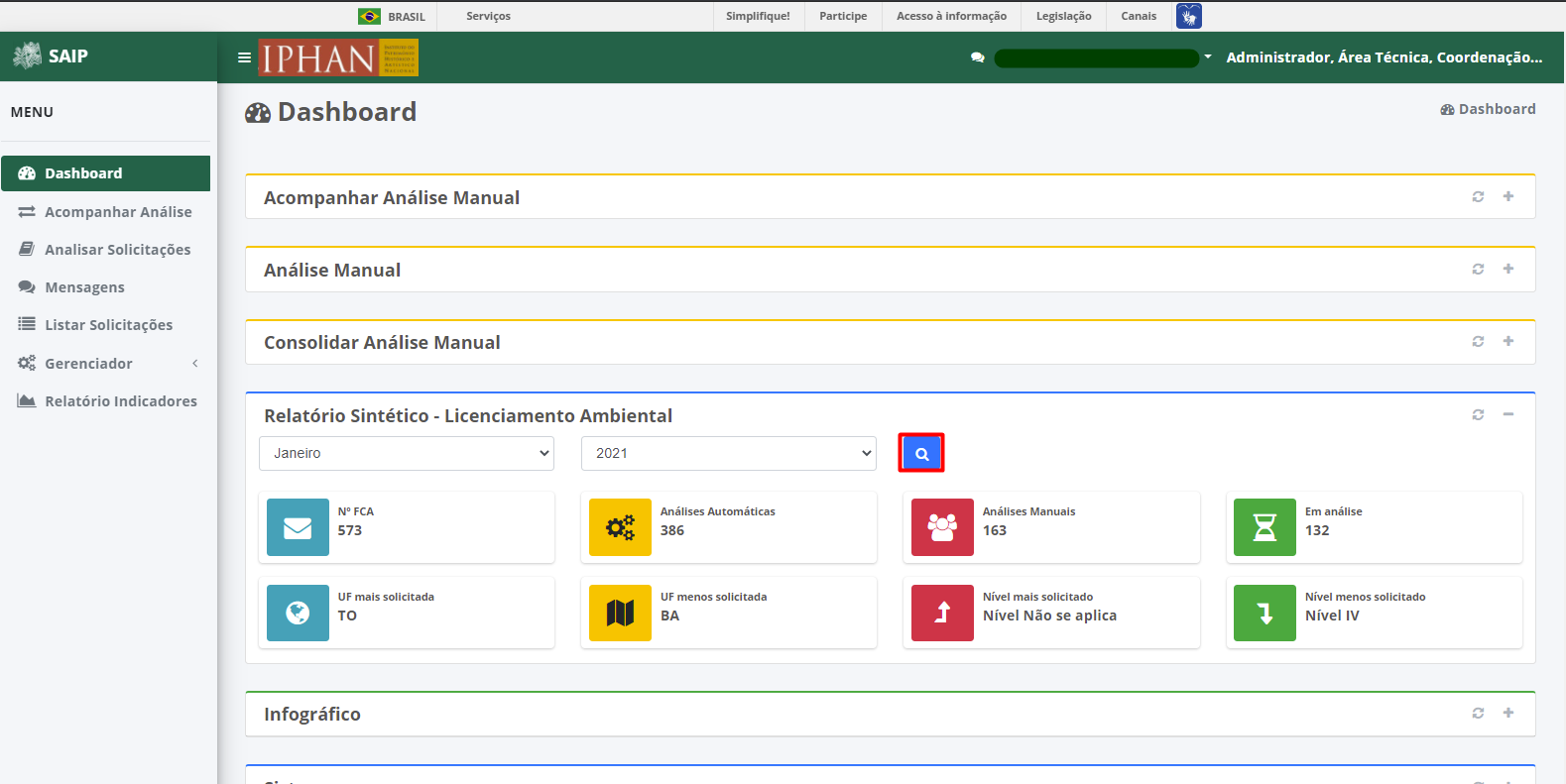Expand the Infográfico panel

(x=1508, y=713)
